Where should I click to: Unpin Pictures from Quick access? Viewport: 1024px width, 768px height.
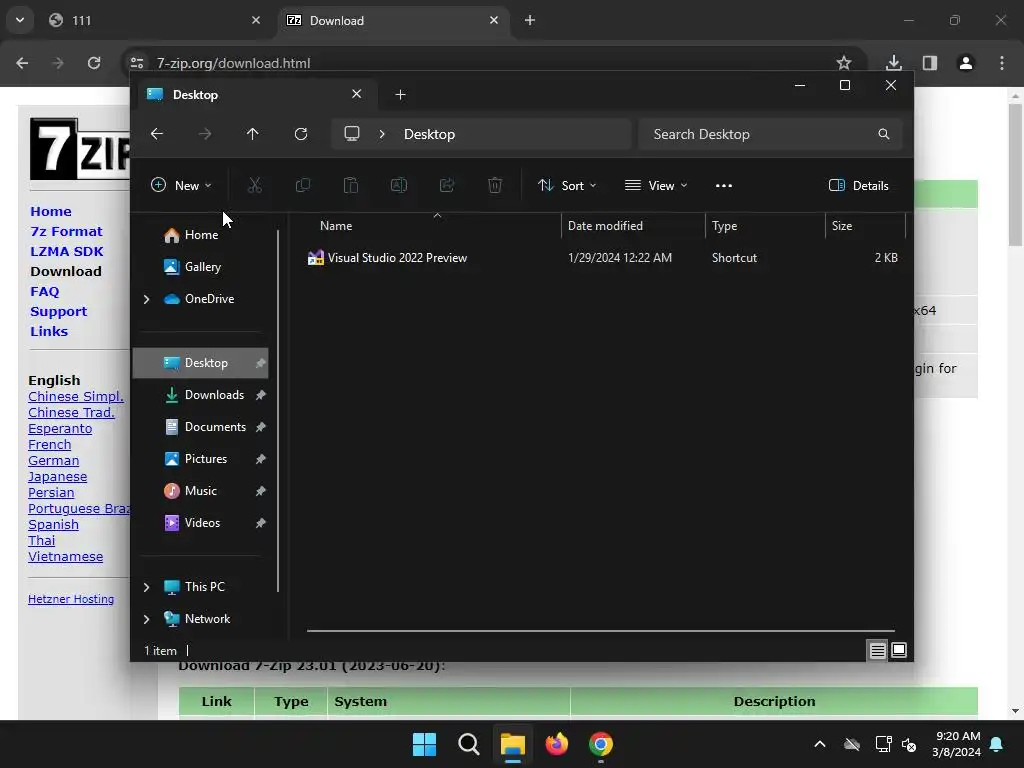coord(261,459)
